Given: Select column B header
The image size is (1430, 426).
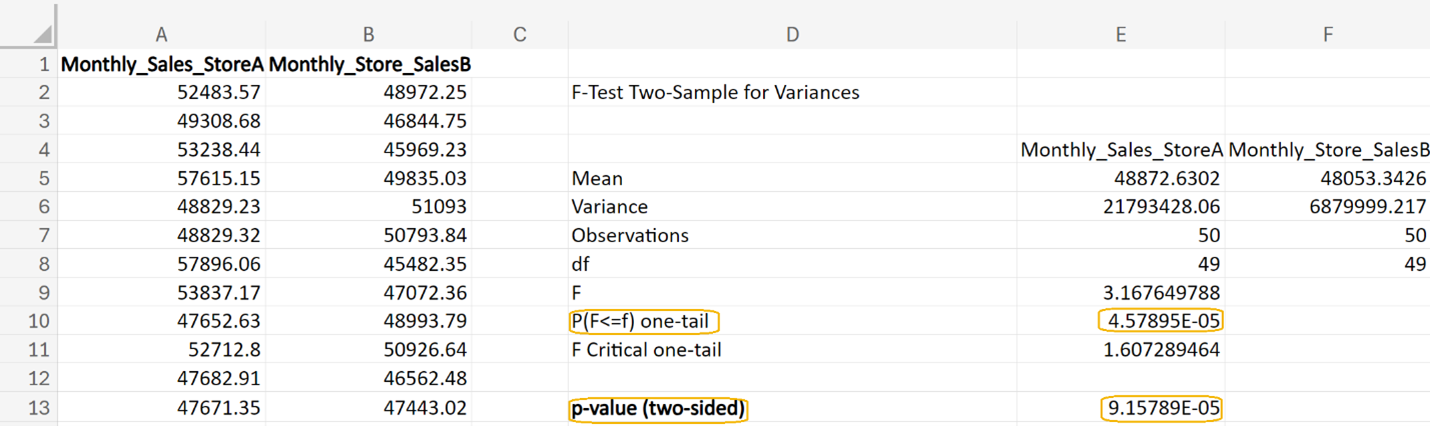Looking at the screenshot, I should (368, 35).
